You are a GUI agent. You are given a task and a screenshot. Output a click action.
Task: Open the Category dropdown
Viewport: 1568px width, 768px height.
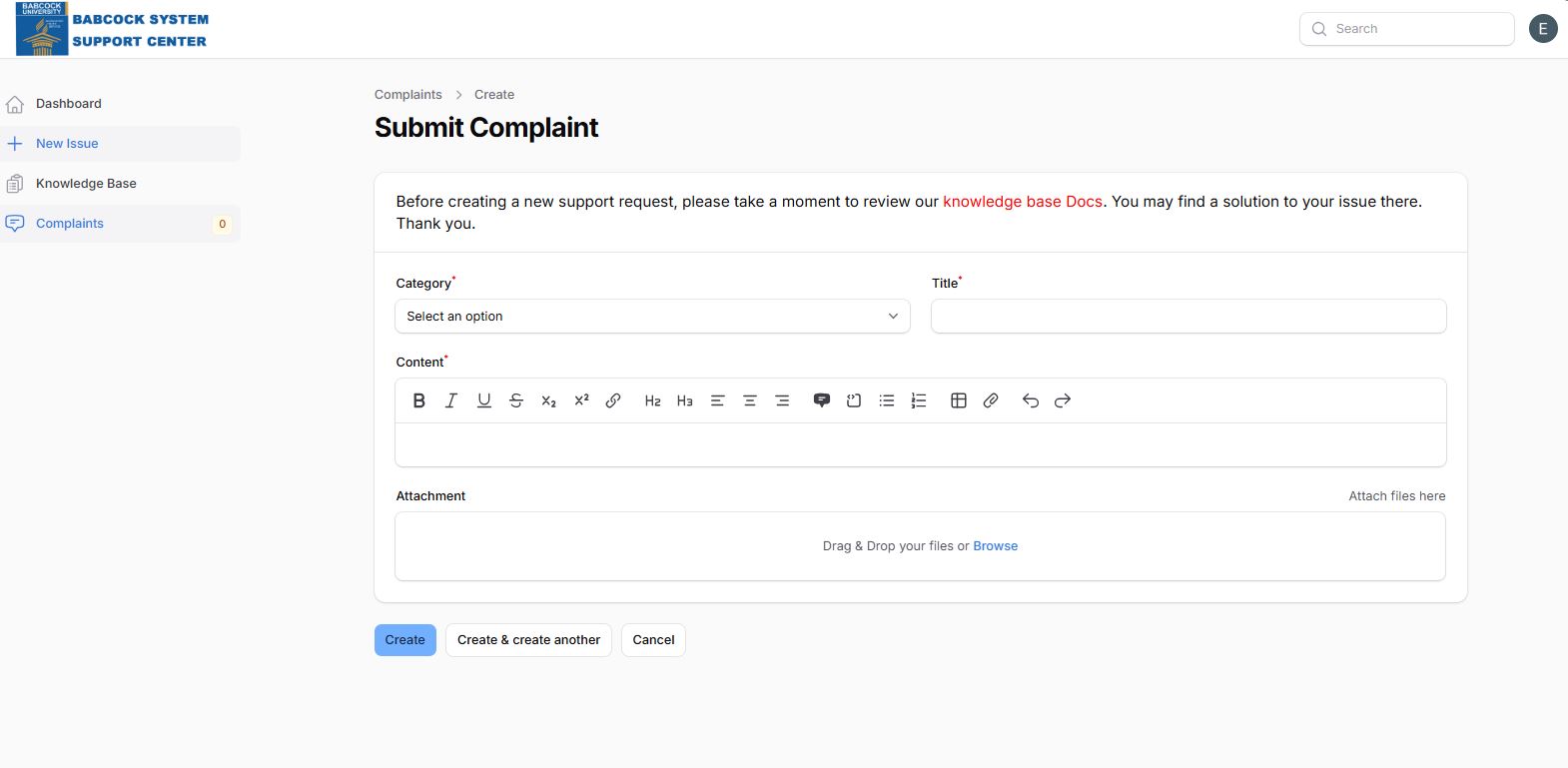click(x=653, y=317)
